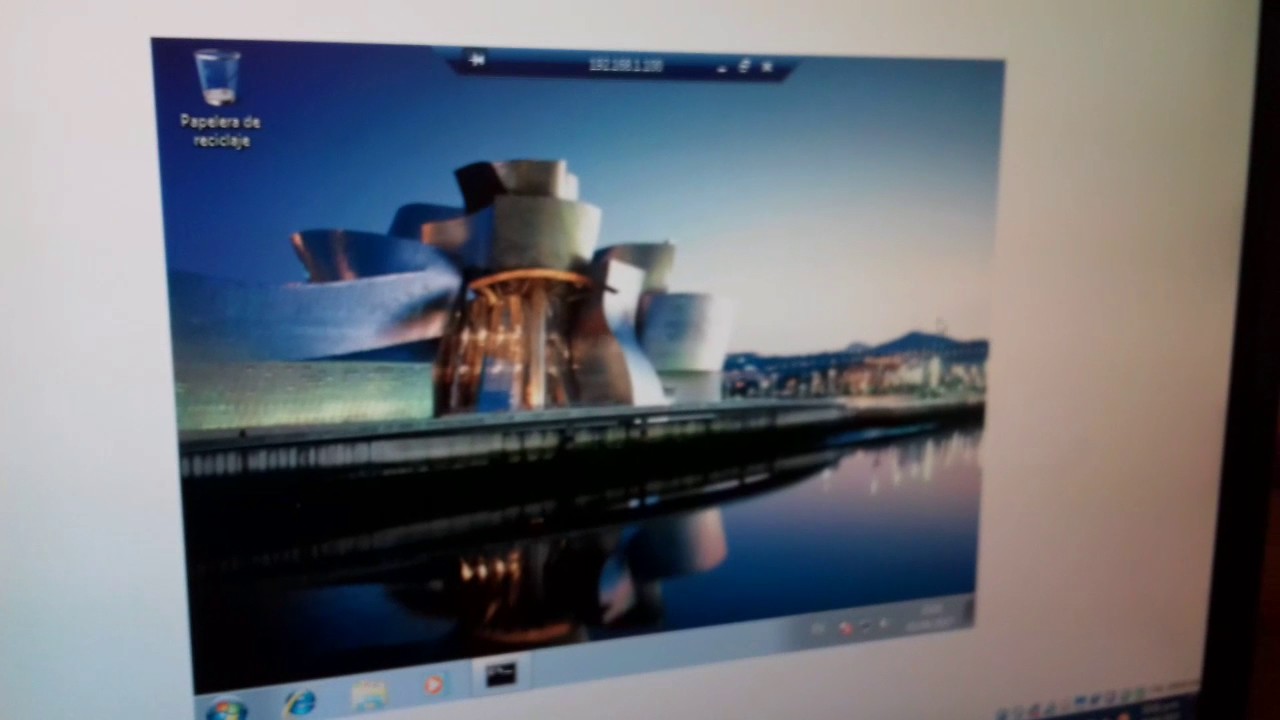This screenshot has height=720, width=1280.
Task: Launch Internet Explorer from the taskbar
Action: pyautogui.click(x=299, y=702)
